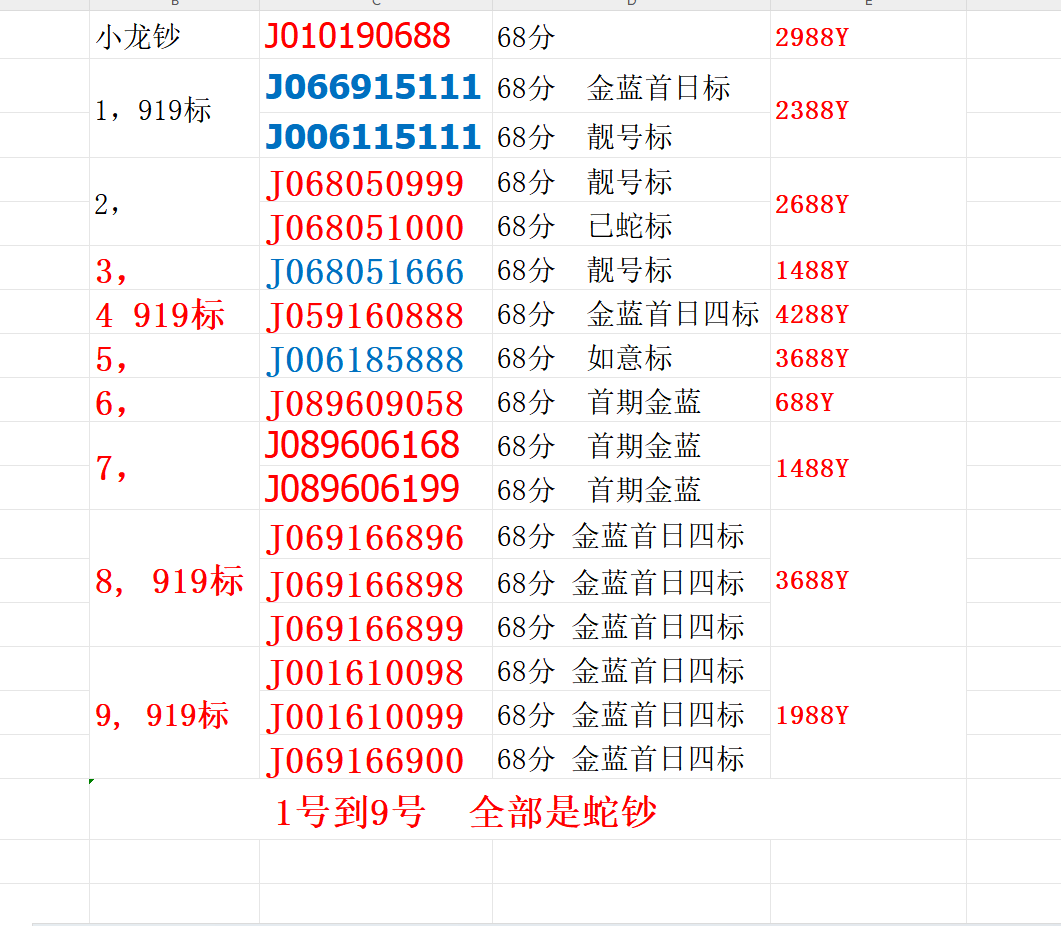Screen dimensions: 1061x926
Task: Click the 688Y price cell
Action: tap(804, 402)
